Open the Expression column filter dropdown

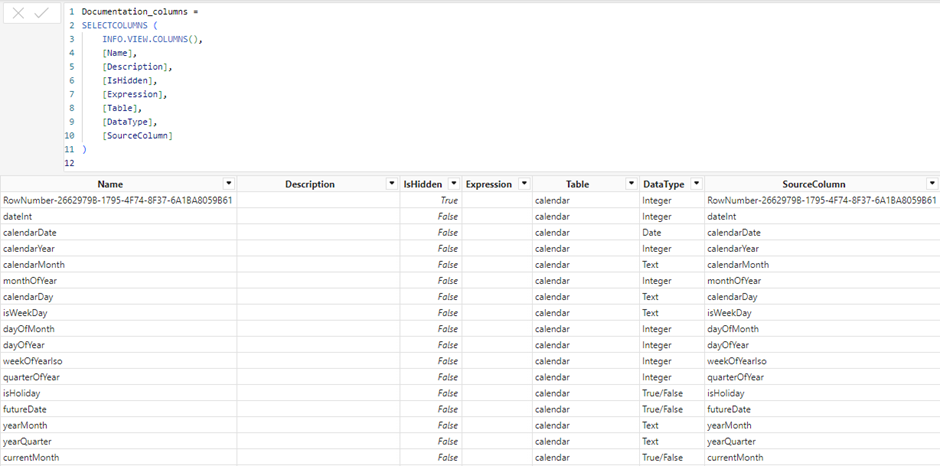click(523, 184)
